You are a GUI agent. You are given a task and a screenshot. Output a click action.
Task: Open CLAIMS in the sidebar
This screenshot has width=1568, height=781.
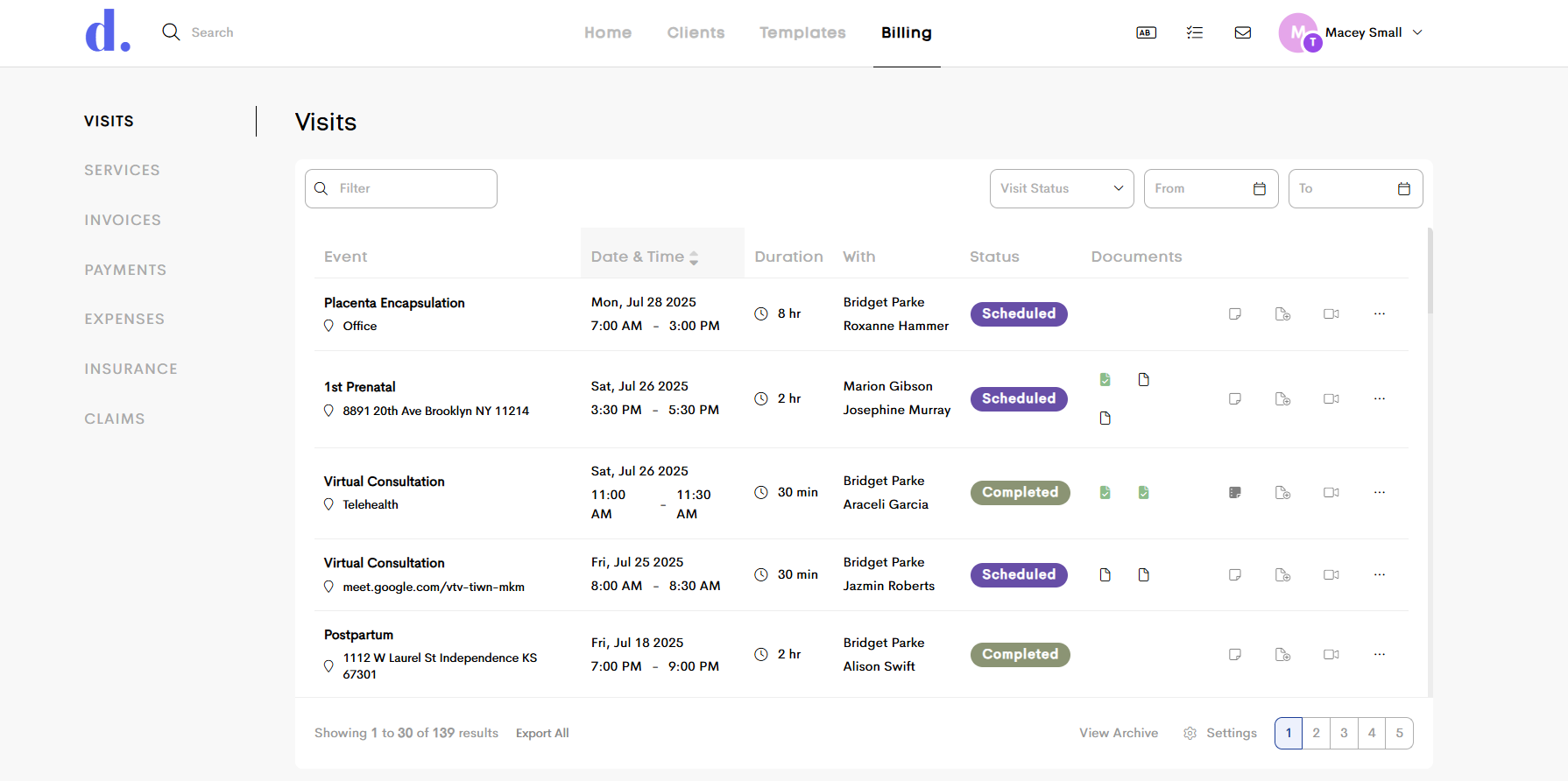(x=115, y=419)
